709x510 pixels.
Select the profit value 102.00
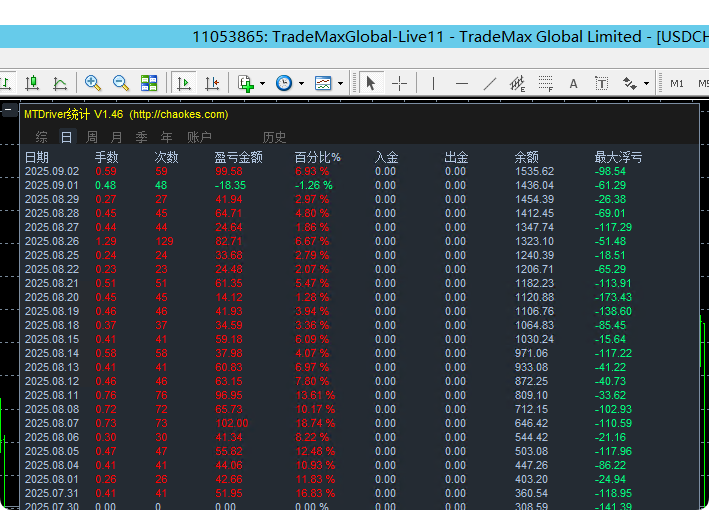pos(232,424)
